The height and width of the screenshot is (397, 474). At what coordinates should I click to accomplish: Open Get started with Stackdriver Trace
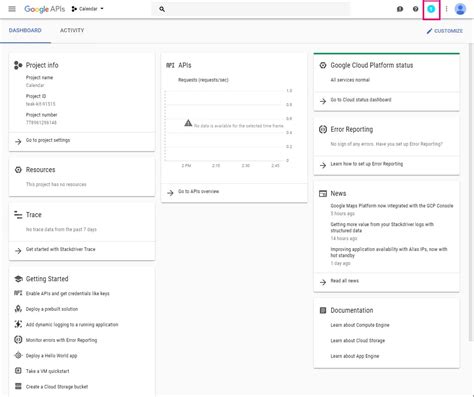click(x=60, y=249)
